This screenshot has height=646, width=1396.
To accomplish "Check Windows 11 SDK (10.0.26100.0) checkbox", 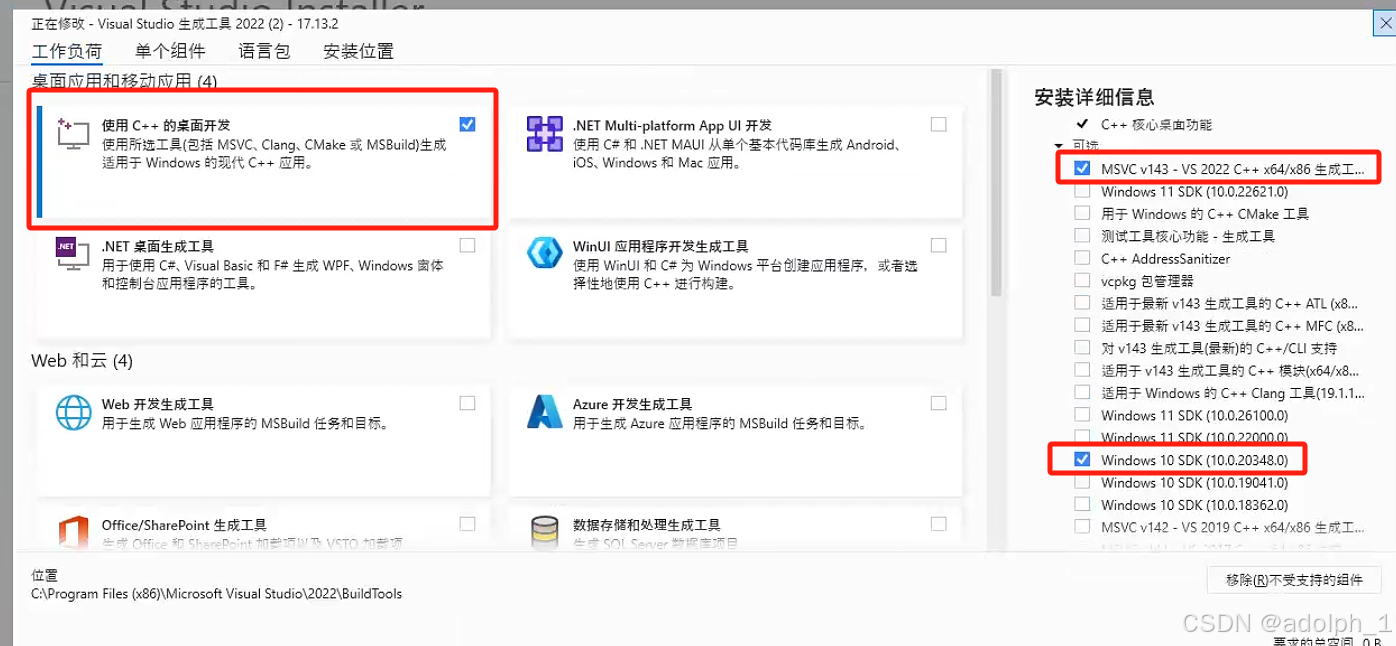I will (1082, 415).
